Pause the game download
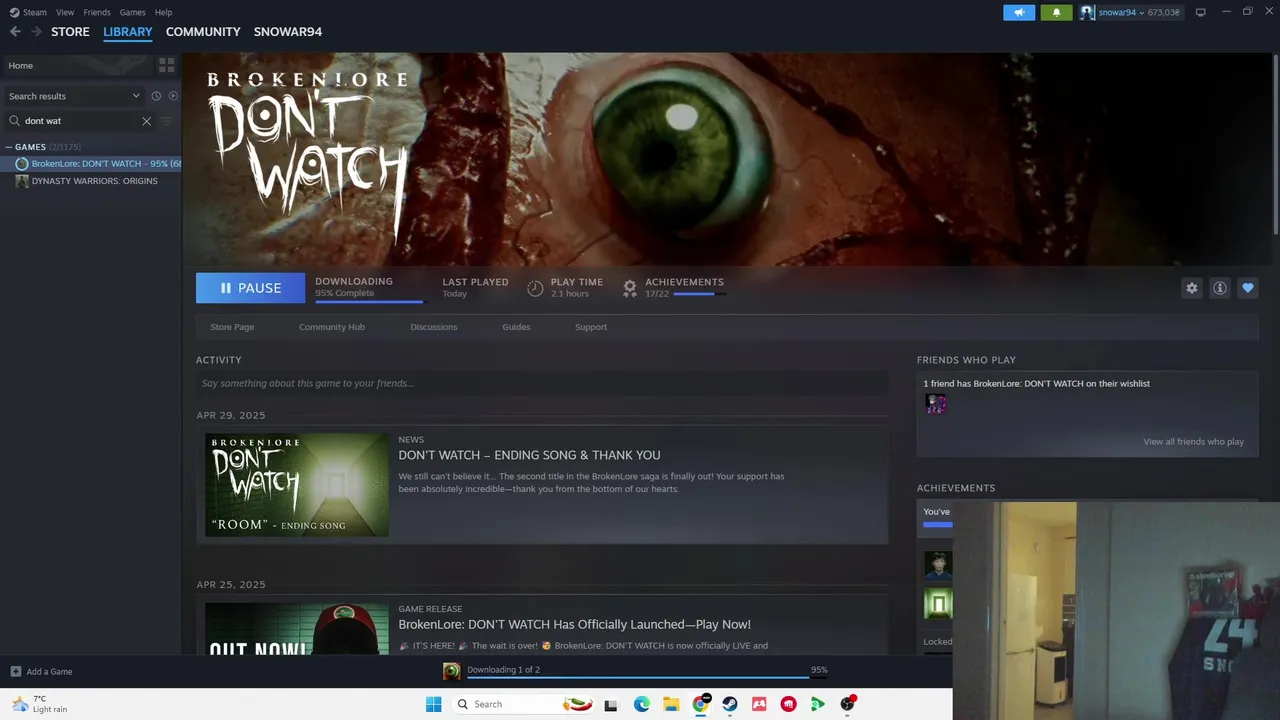Screen dimensions: 1280x720 (x=250, y=288)
